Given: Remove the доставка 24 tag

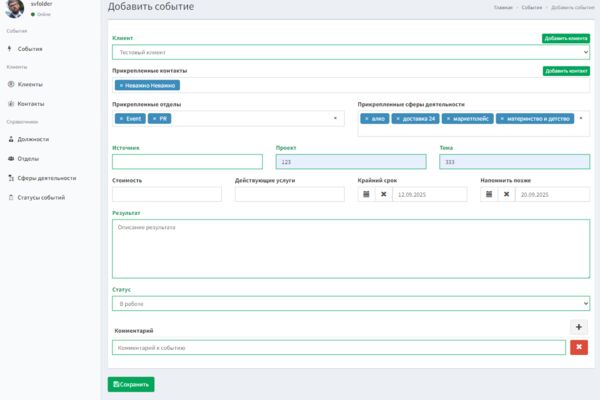Looking at the screenshot, I should point(398,119).
